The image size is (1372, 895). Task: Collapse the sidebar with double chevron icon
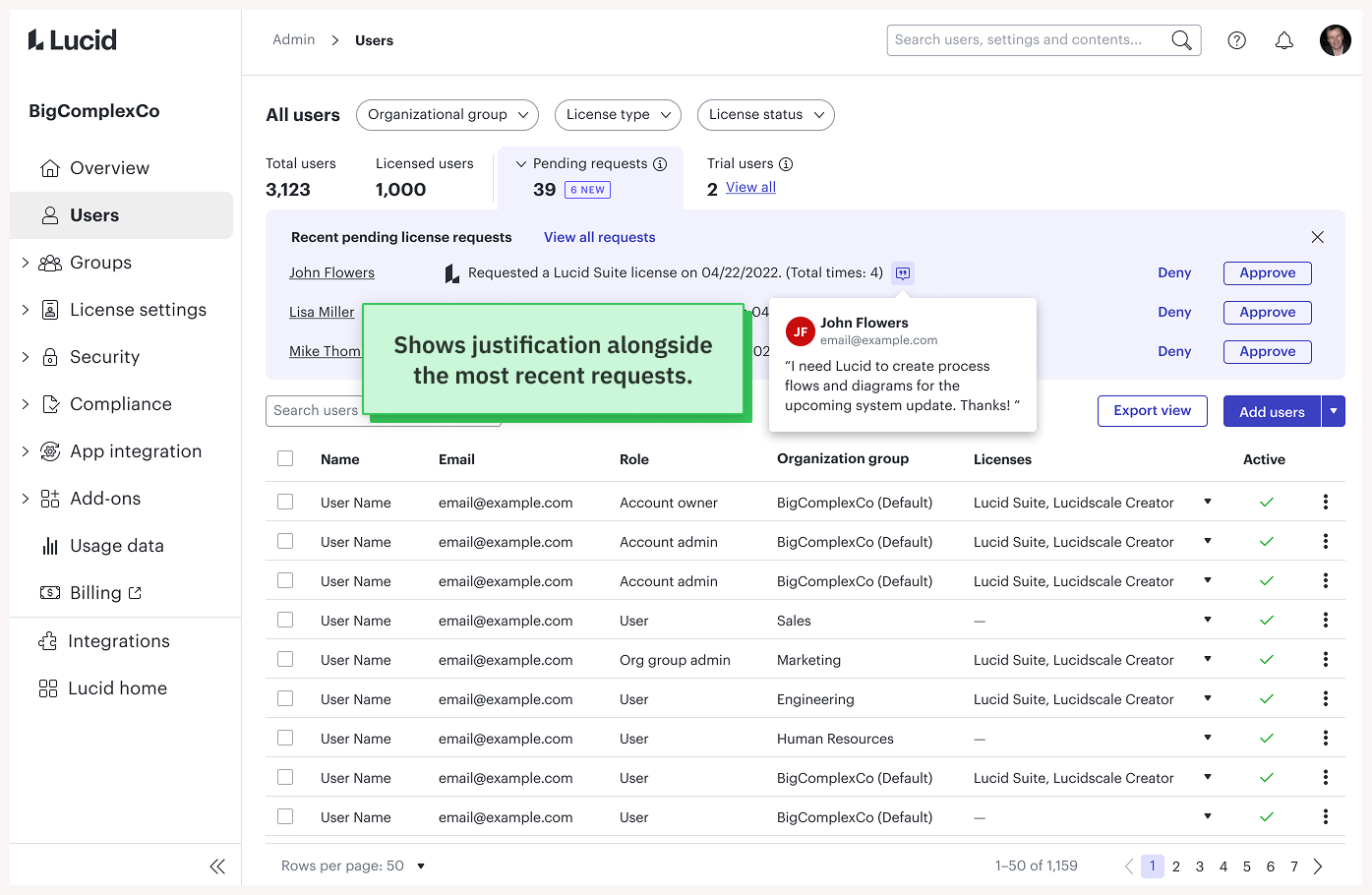pos(217,866)
